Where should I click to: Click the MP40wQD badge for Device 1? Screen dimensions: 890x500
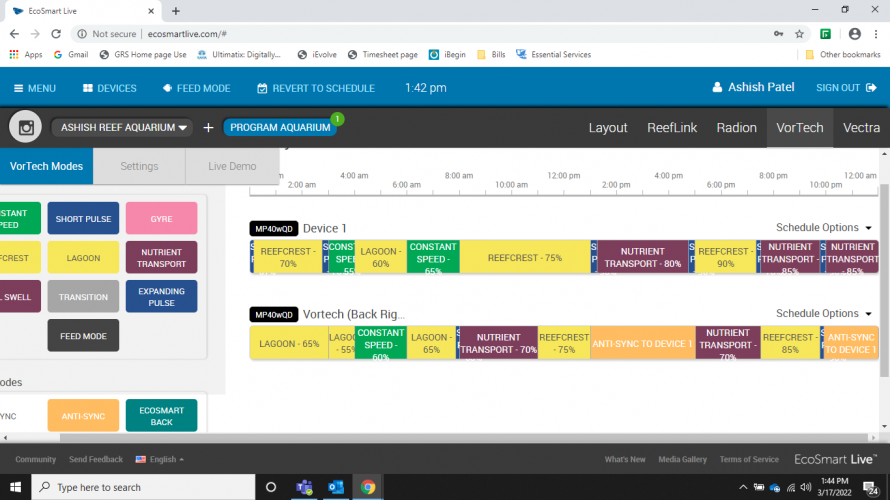tap(274, 229)
